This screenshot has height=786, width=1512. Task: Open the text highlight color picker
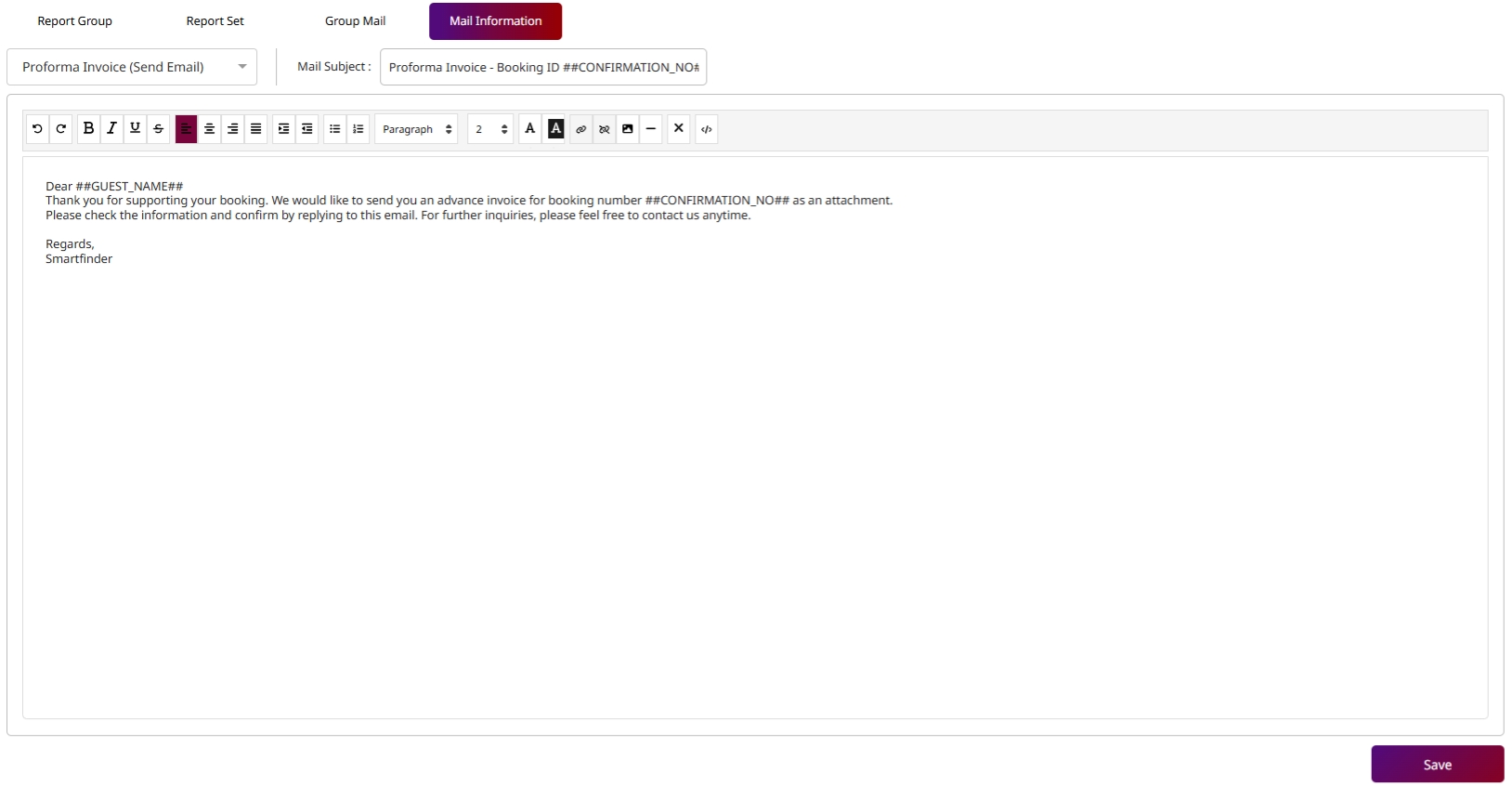point(555,129)
